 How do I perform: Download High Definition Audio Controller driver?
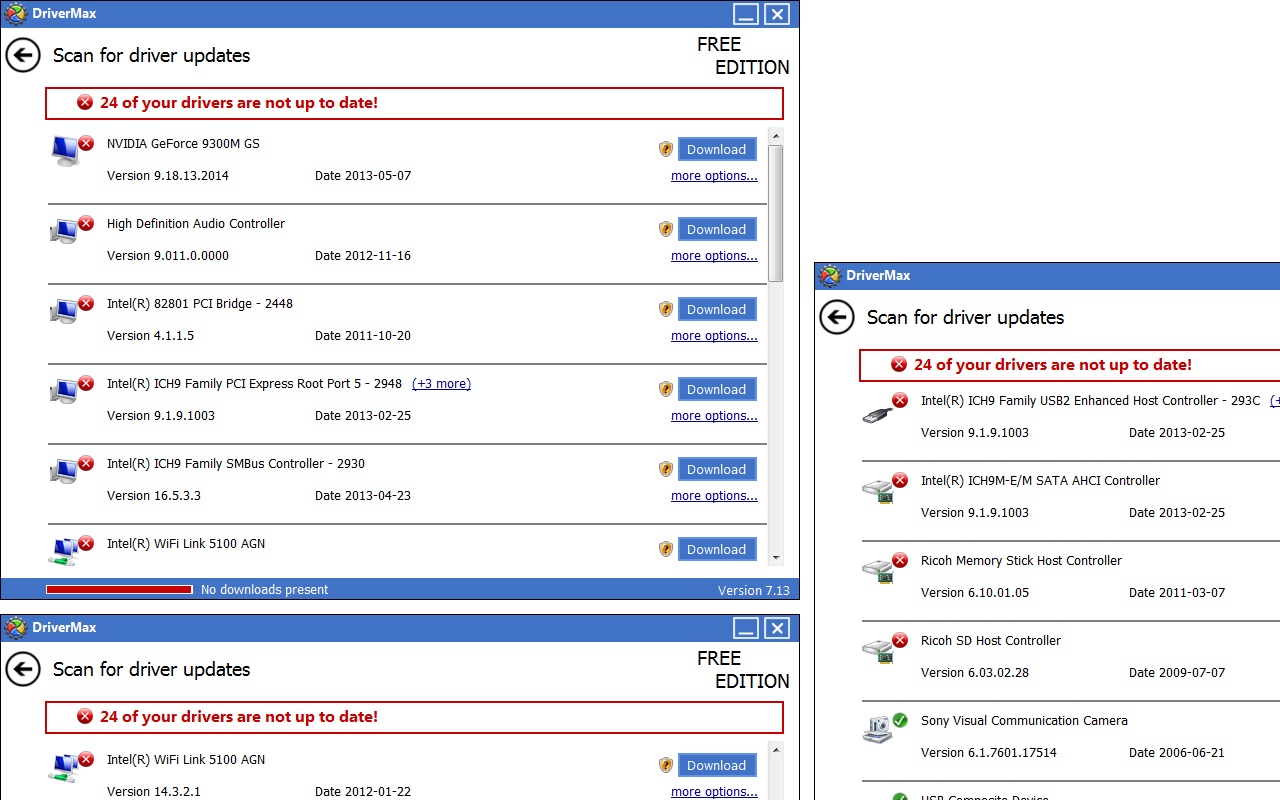click(x=717, y=229)
